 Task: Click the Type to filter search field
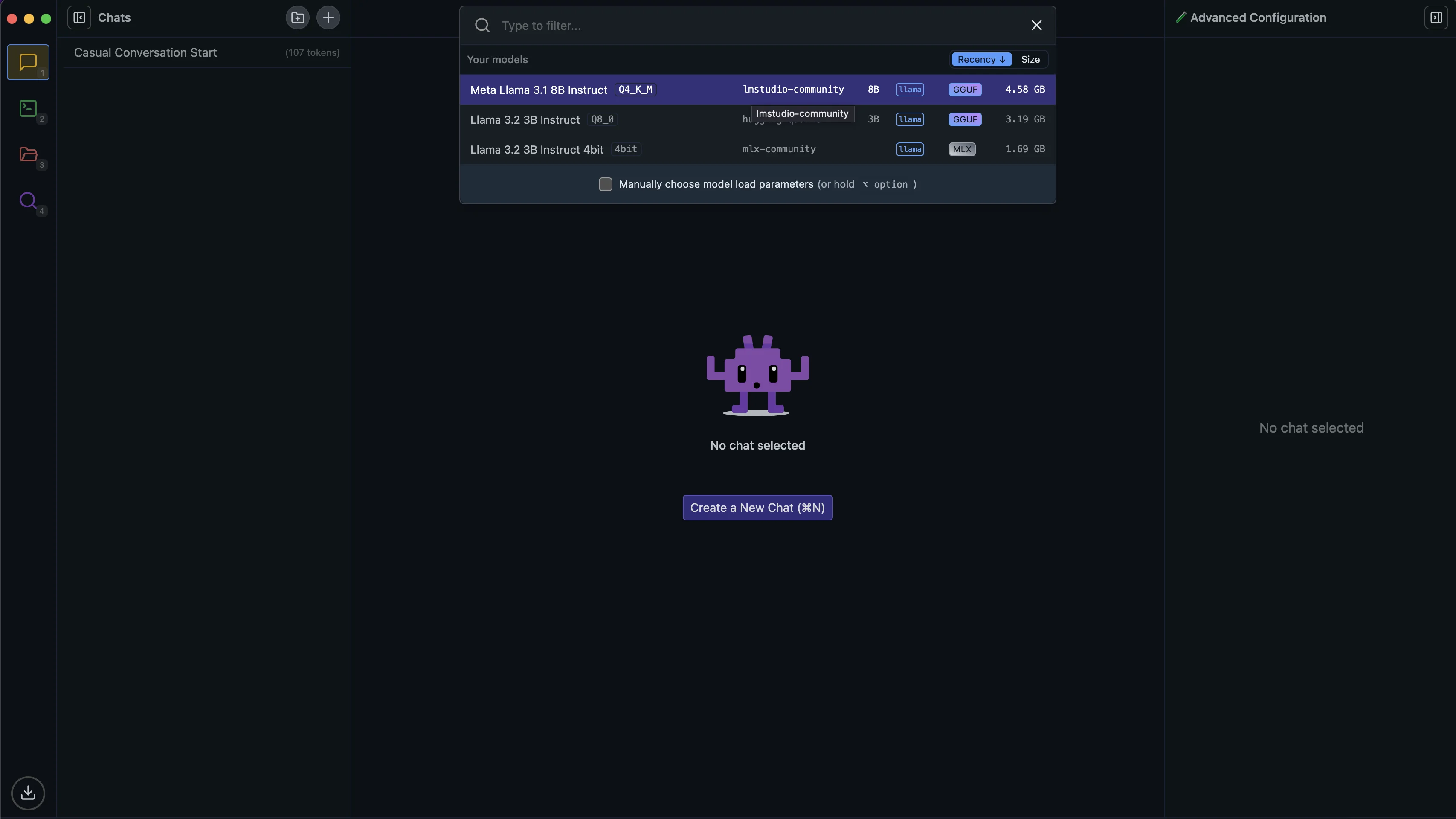click(757, 26)
